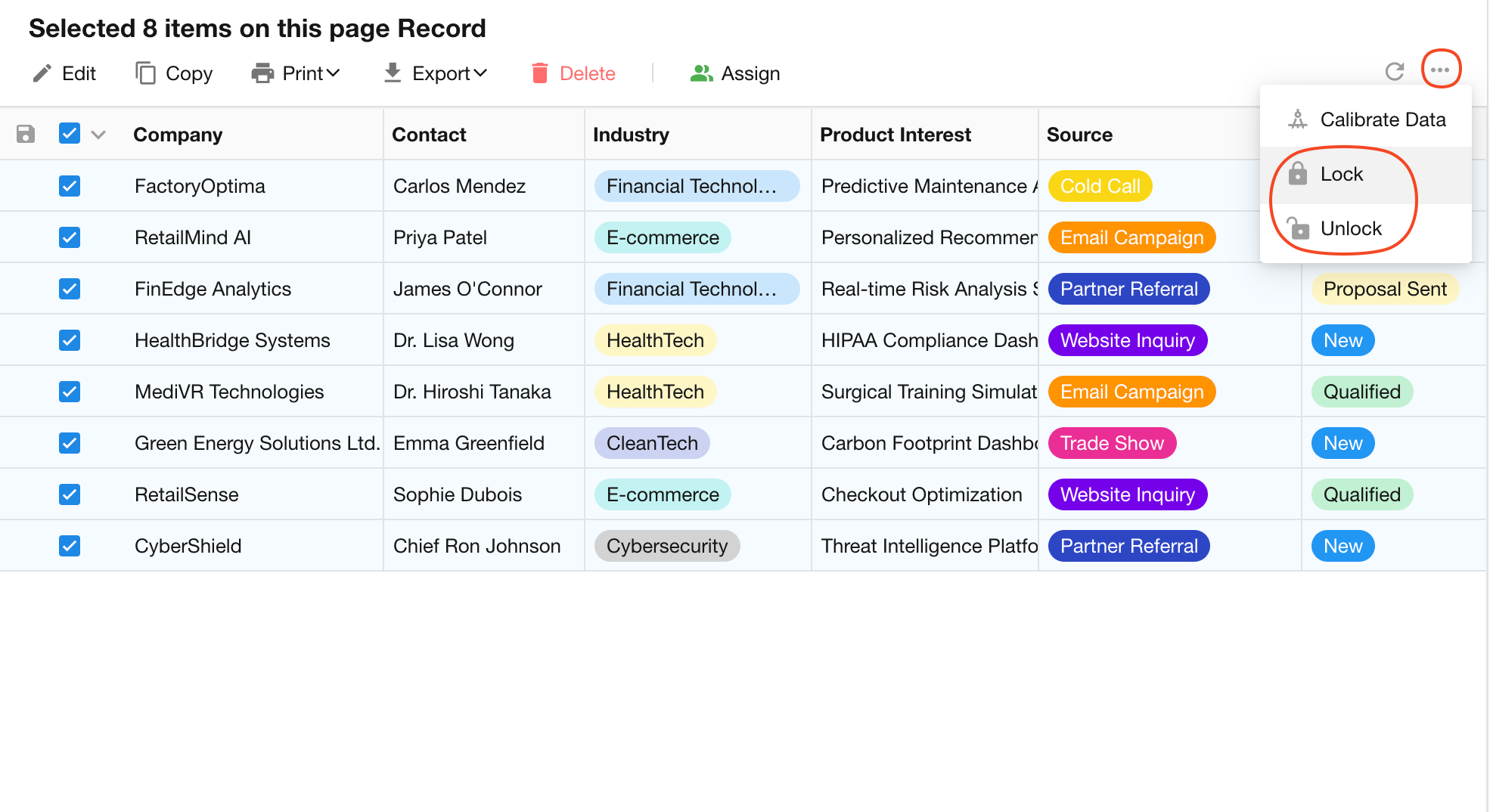Select Calibrate Data menu option
This screenshot has width=1490, height=812.
pyautogui.click(x=1382, y=120)
